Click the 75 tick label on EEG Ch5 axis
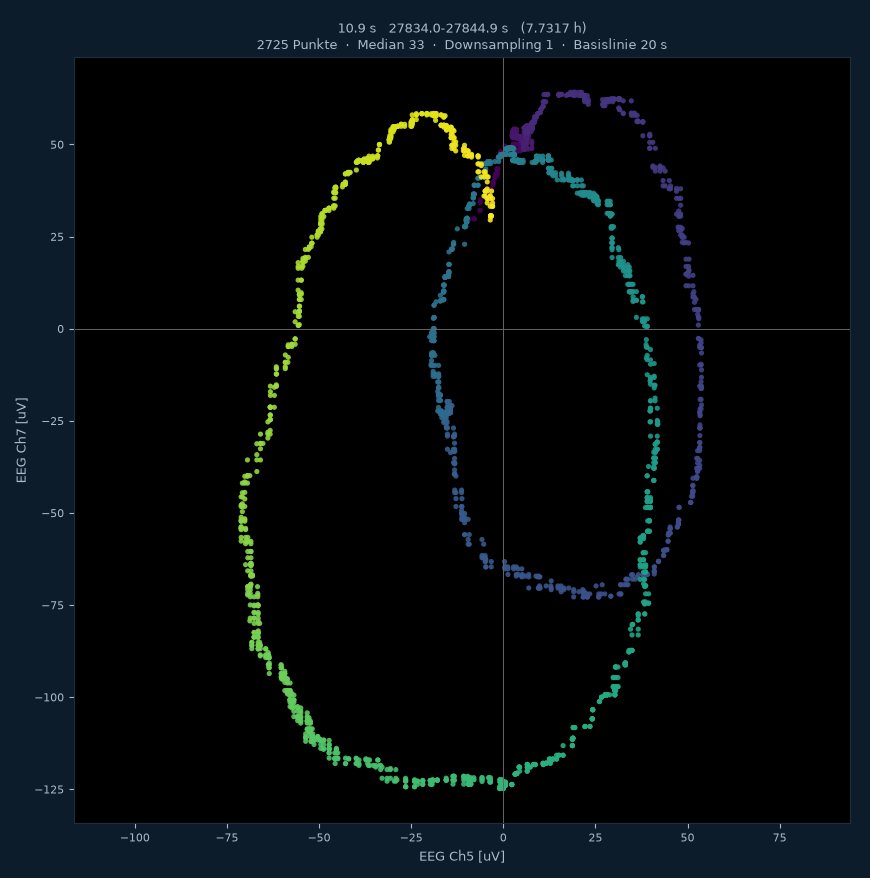The height and width of the screenshot is (878, 870). 779,838
